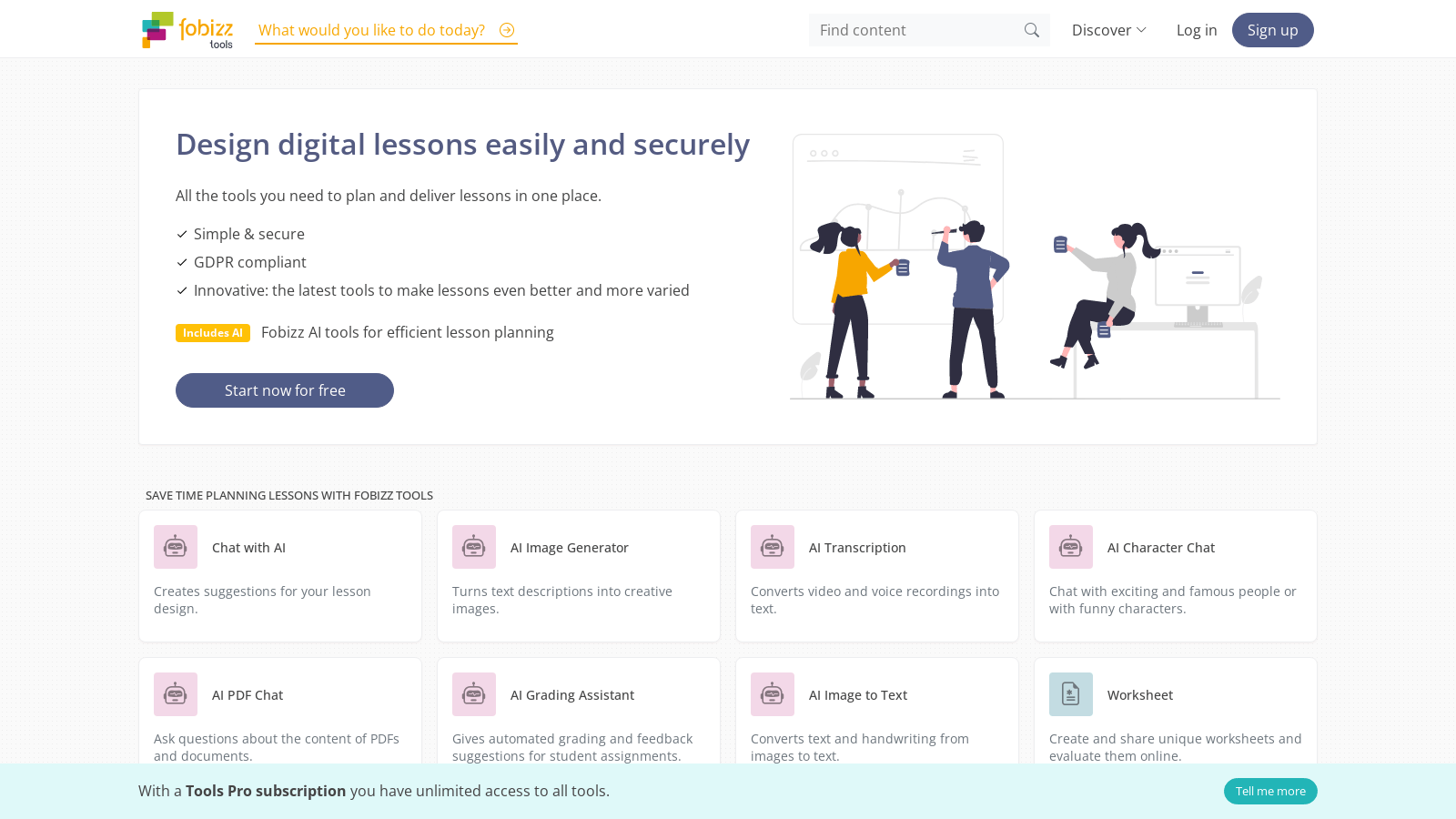The height and width of the screenshot is (819, 1456).
Task: Click the Worksheet document icon
Action: [x=1071, y=694]
